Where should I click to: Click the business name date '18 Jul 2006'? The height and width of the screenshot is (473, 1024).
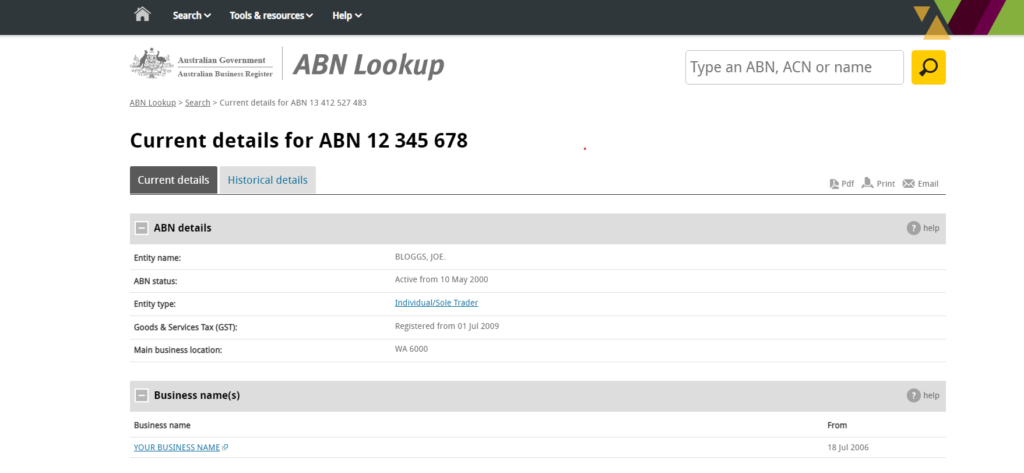[x=848, y=448]
